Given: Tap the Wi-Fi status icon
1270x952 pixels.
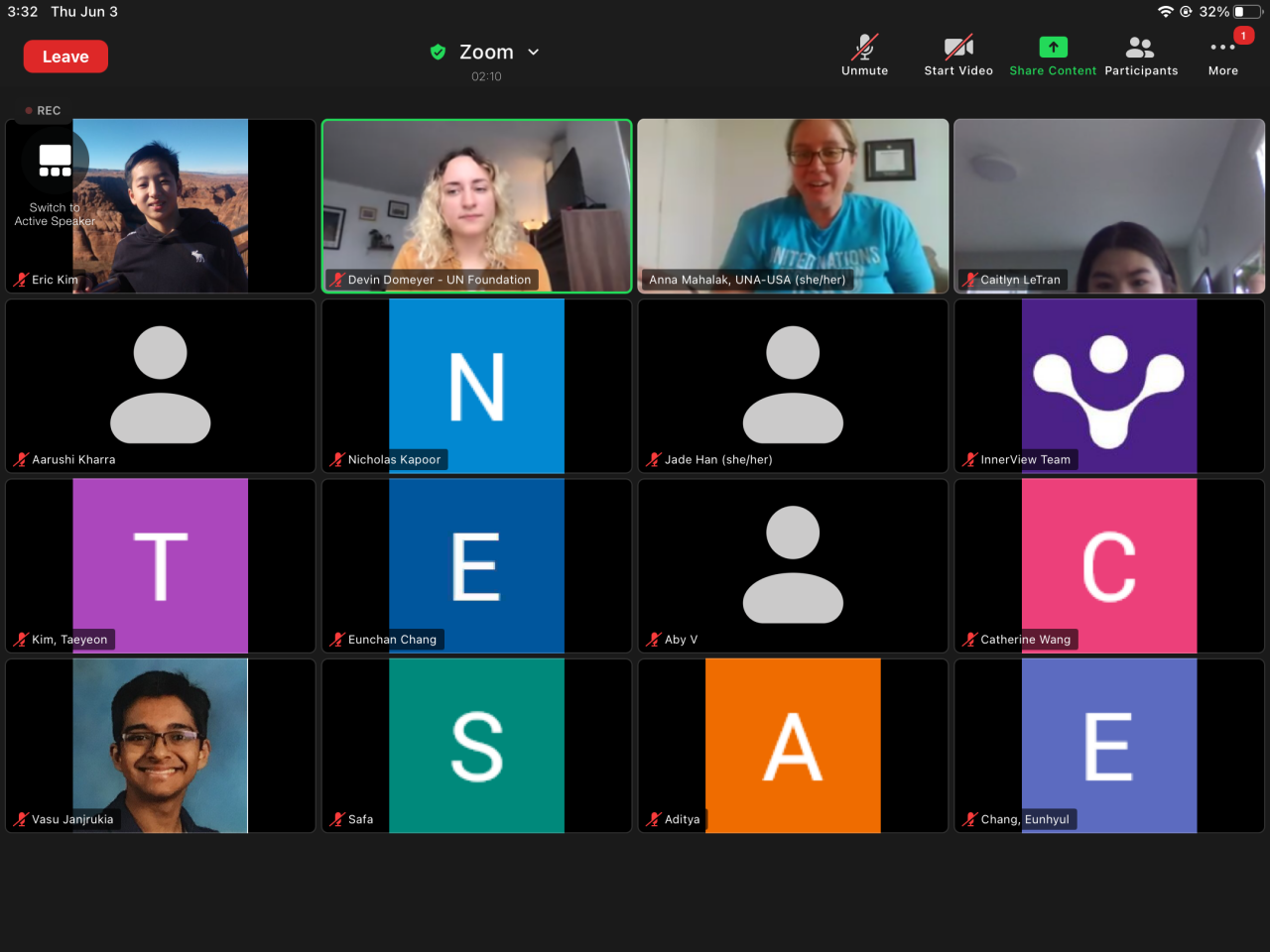Looking at the screenshot, I should pos(1165,12).
